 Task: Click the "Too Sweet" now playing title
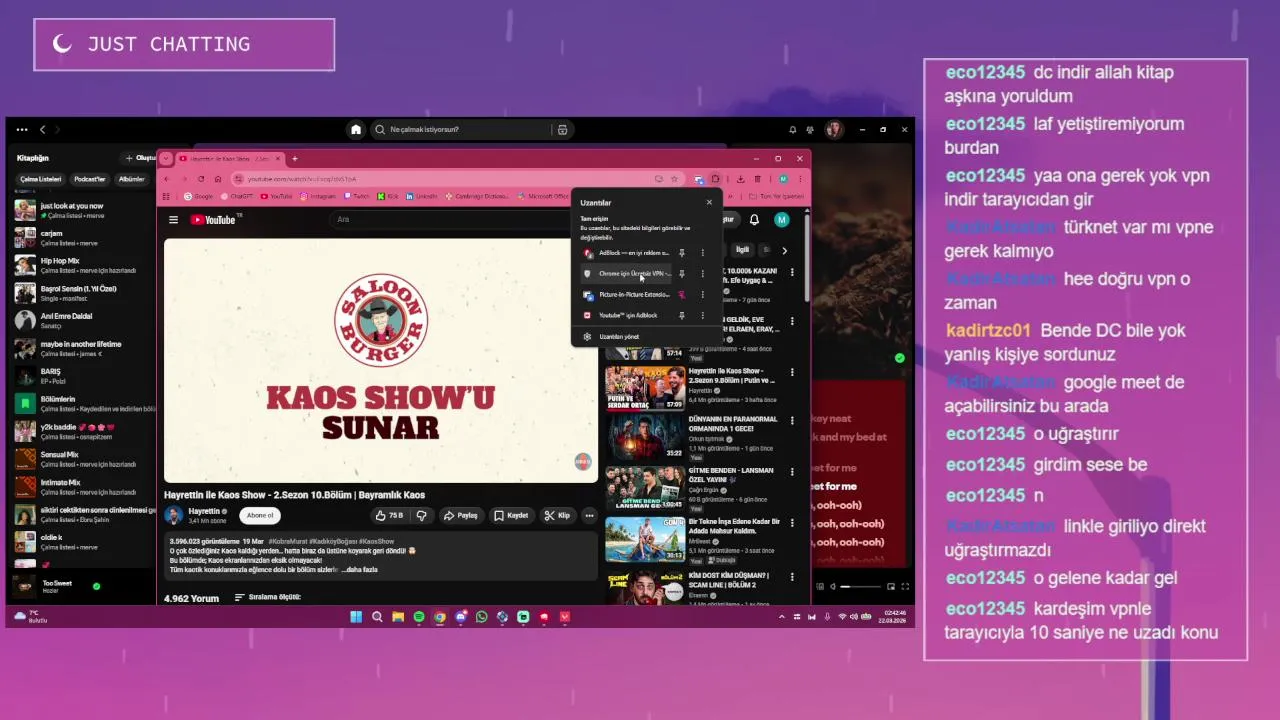pos(57,583)
